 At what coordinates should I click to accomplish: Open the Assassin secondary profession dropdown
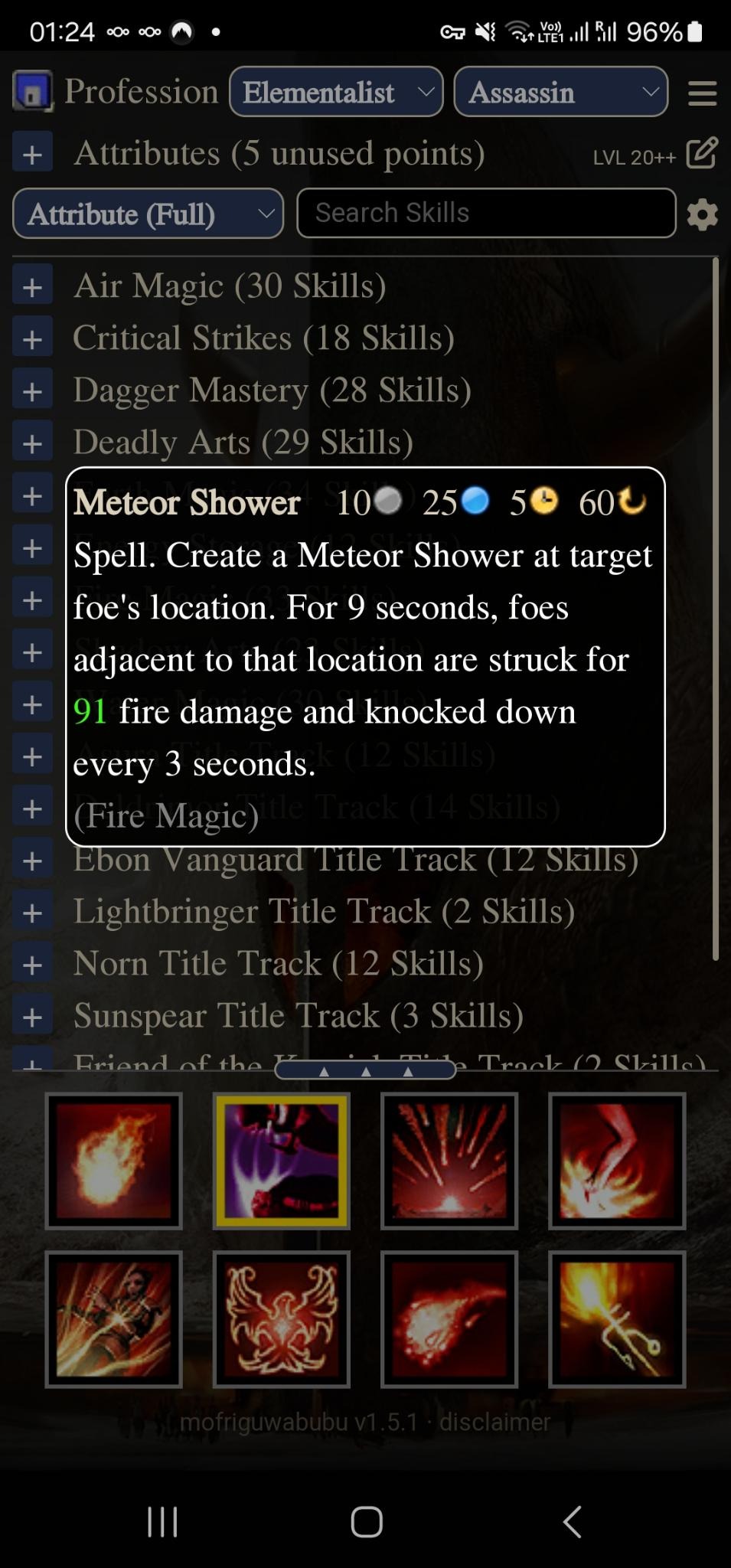[x=561, y=92]
